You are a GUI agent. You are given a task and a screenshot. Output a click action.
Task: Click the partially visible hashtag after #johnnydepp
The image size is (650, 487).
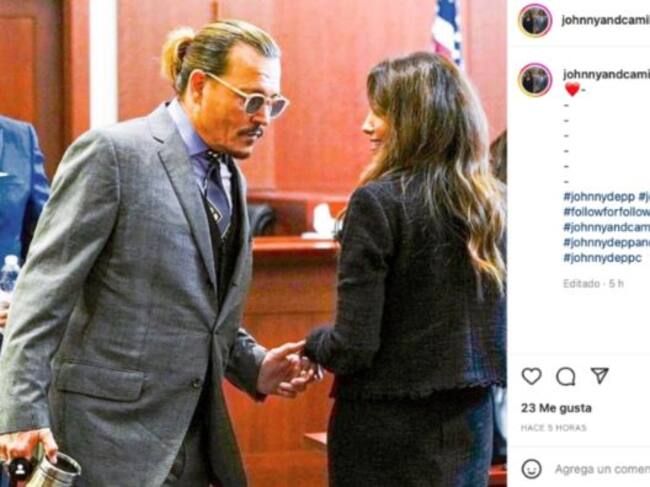click(x=643, y=197)
